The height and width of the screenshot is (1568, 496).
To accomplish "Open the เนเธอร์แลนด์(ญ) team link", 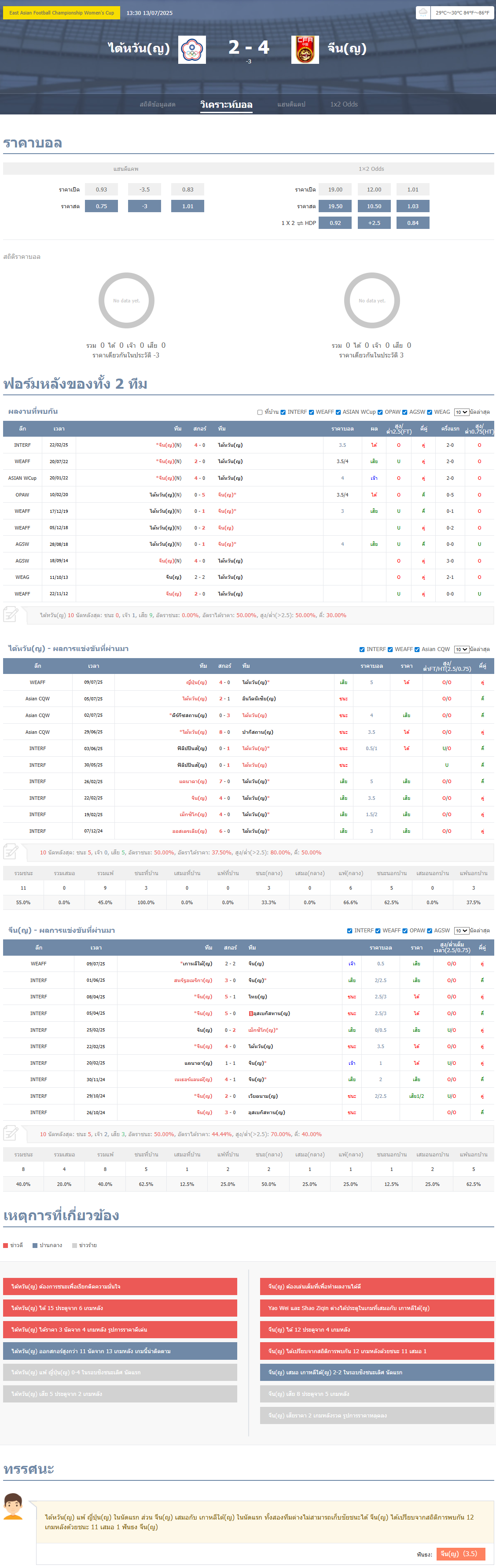I will point(193,1079).
